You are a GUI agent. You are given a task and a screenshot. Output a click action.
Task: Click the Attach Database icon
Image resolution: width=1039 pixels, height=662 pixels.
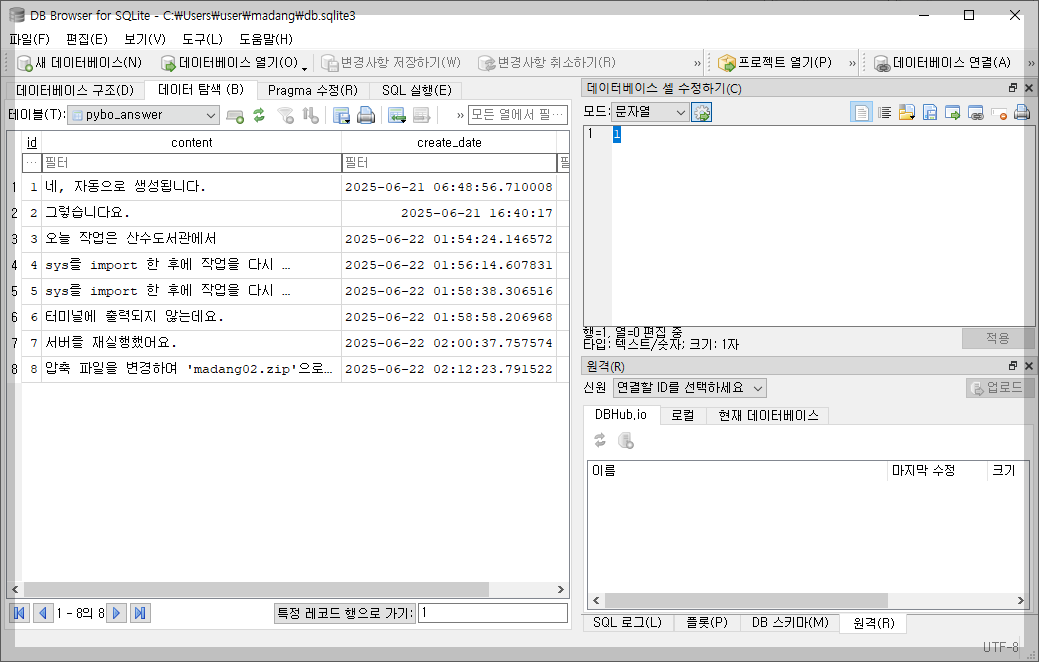click(x=882, y=63)
